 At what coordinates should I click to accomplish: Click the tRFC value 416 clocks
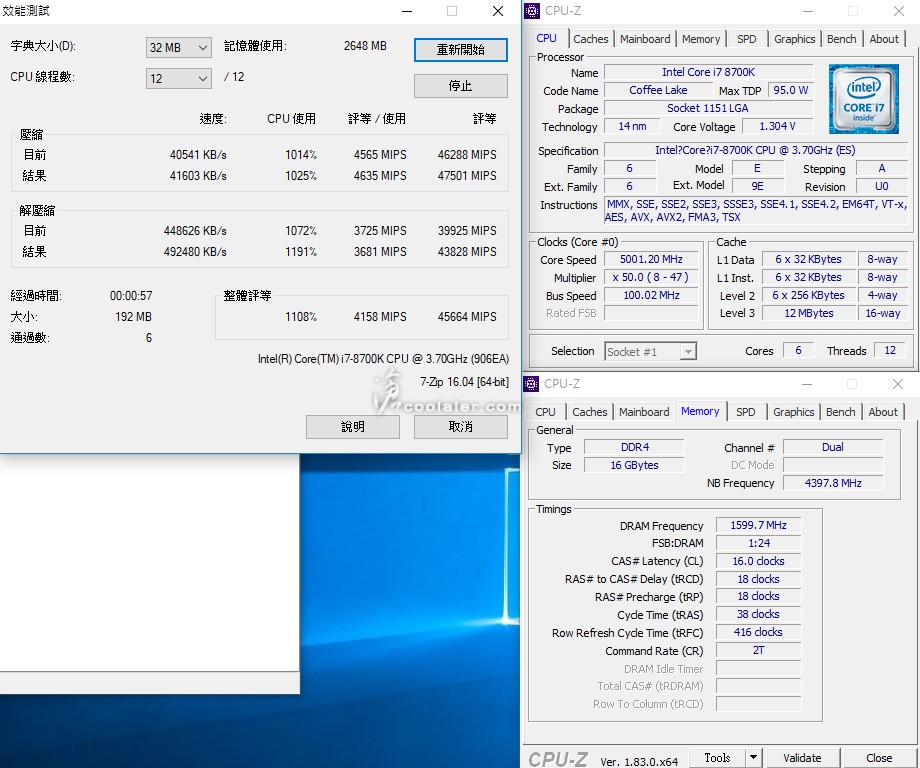tap(758, 632)
